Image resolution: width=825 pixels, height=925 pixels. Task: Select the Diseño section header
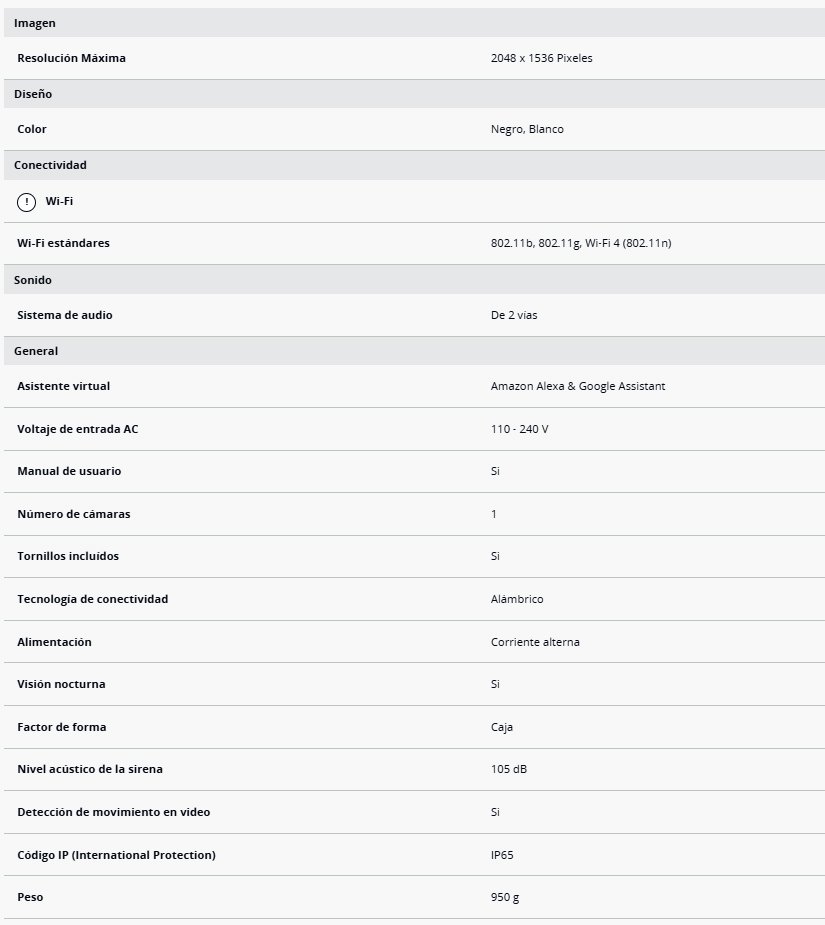pyautogui.click(x=33, y=94)
